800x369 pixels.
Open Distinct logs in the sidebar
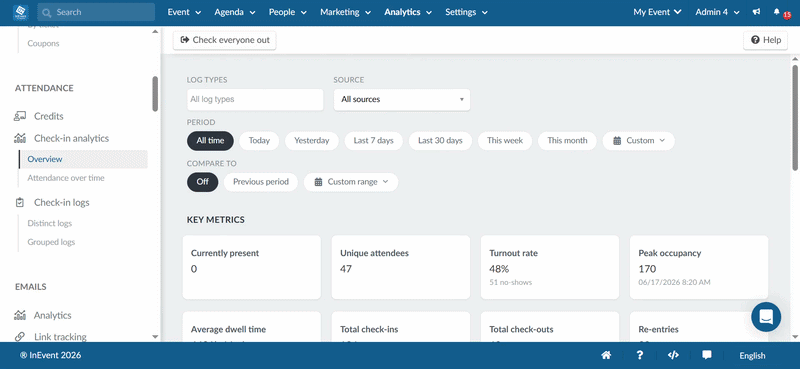tap(49, 223)
